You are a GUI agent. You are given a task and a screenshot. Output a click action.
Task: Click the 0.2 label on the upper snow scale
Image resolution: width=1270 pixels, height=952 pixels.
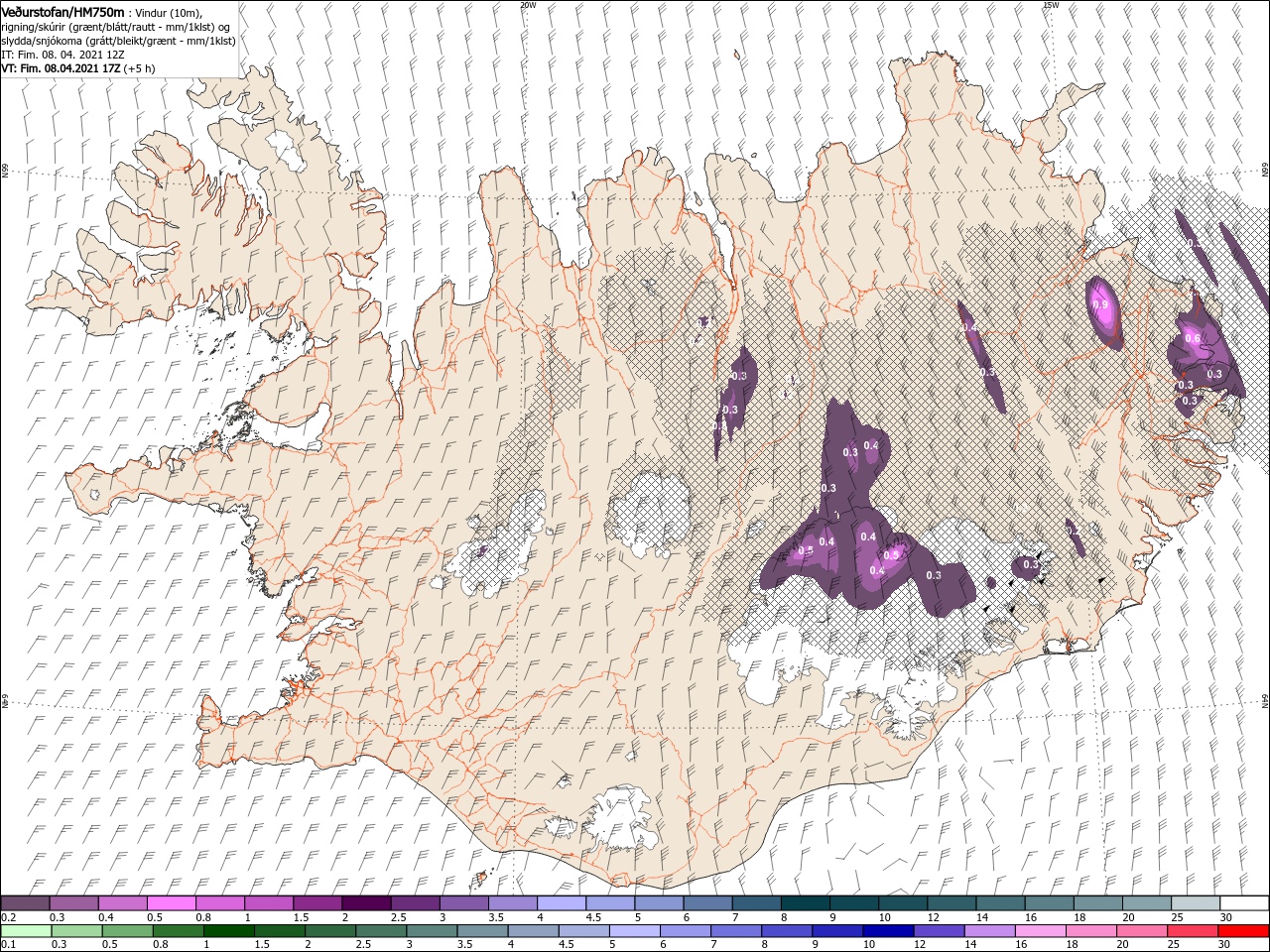coord(8,917)
